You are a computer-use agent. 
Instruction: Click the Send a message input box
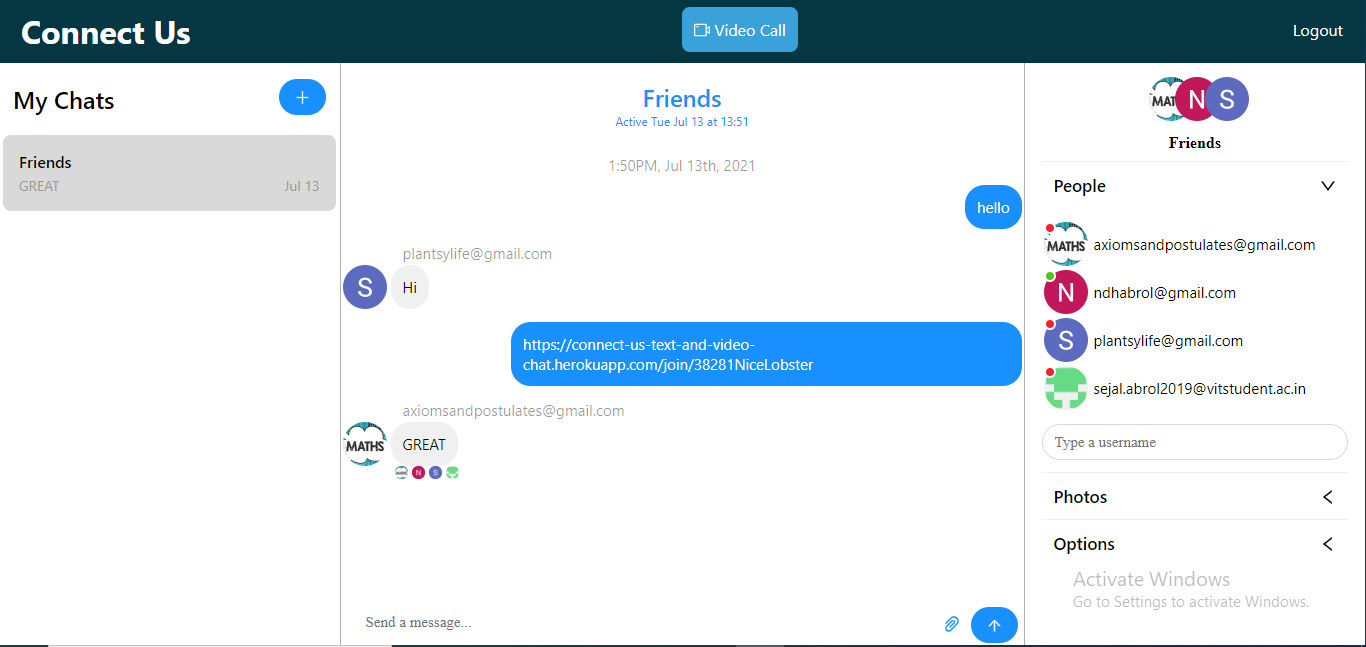coord(645,622)
